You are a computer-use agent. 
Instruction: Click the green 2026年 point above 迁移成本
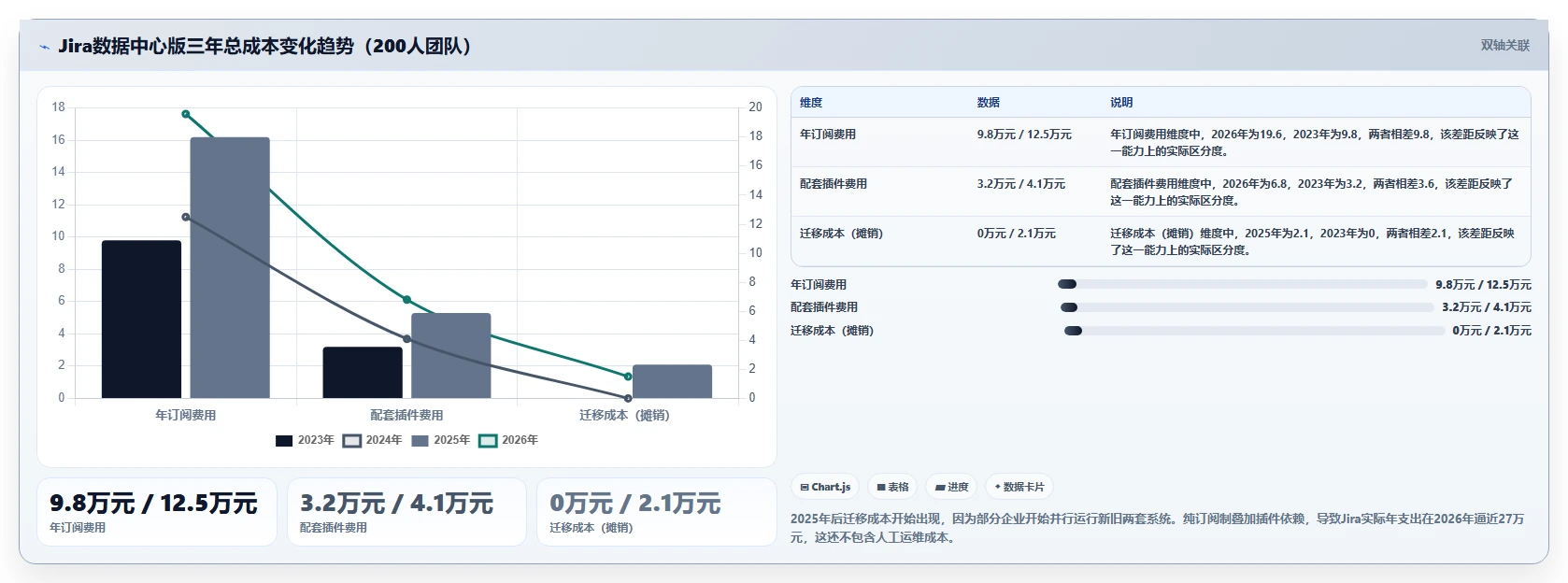click(x=628, y=377)
